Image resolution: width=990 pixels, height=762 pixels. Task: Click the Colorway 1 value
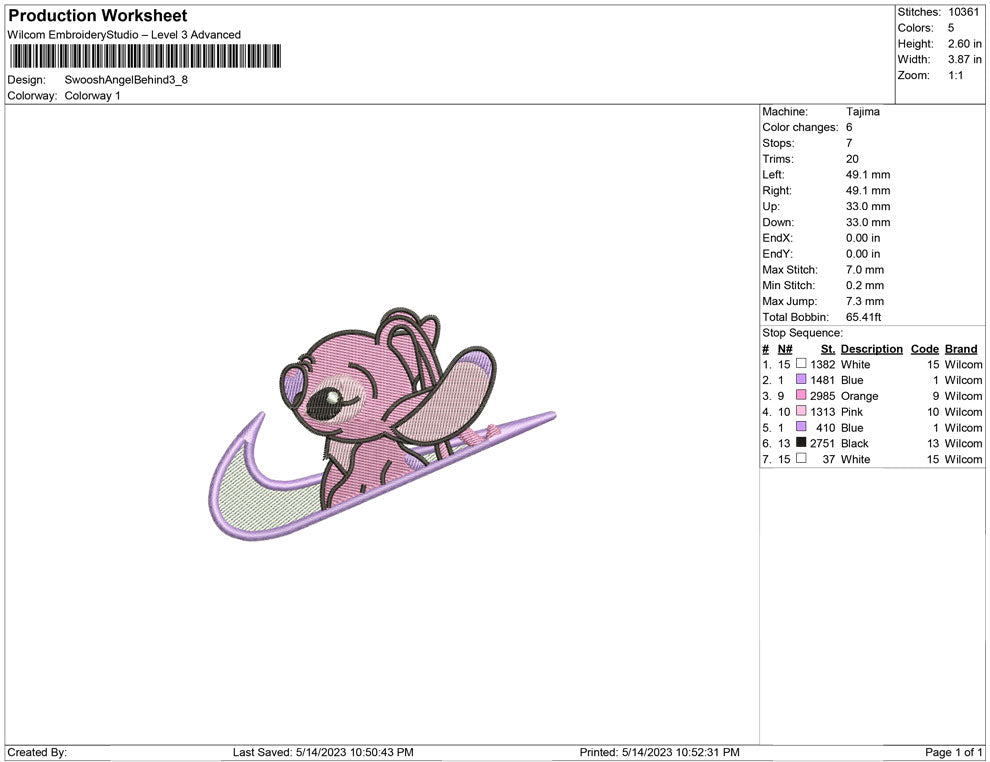click(92, 96)
